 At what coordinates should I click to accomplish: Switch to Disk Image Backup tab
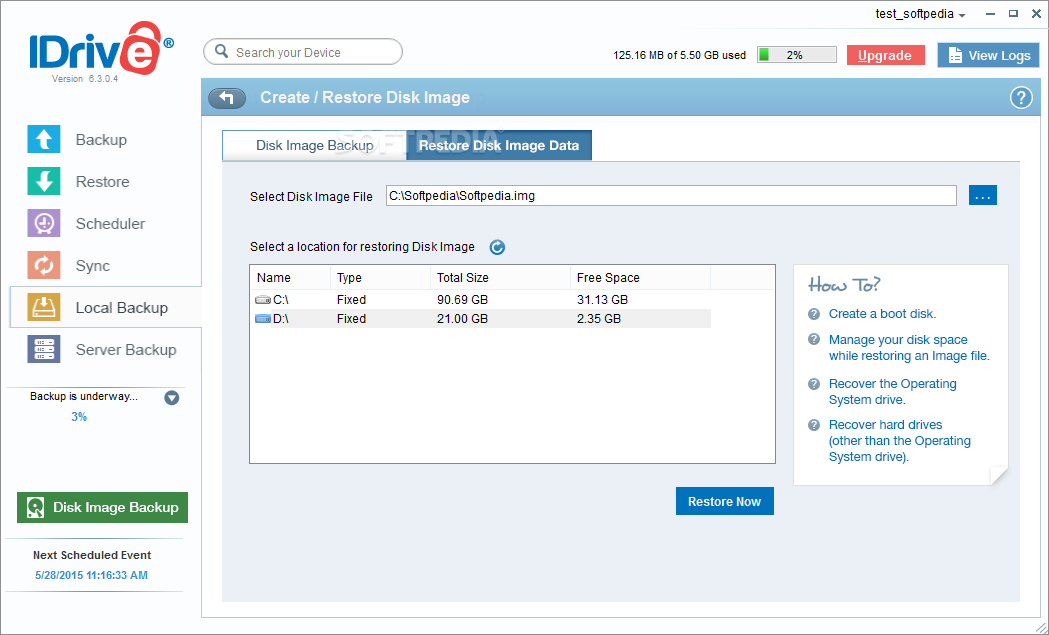tap(314, 145)
